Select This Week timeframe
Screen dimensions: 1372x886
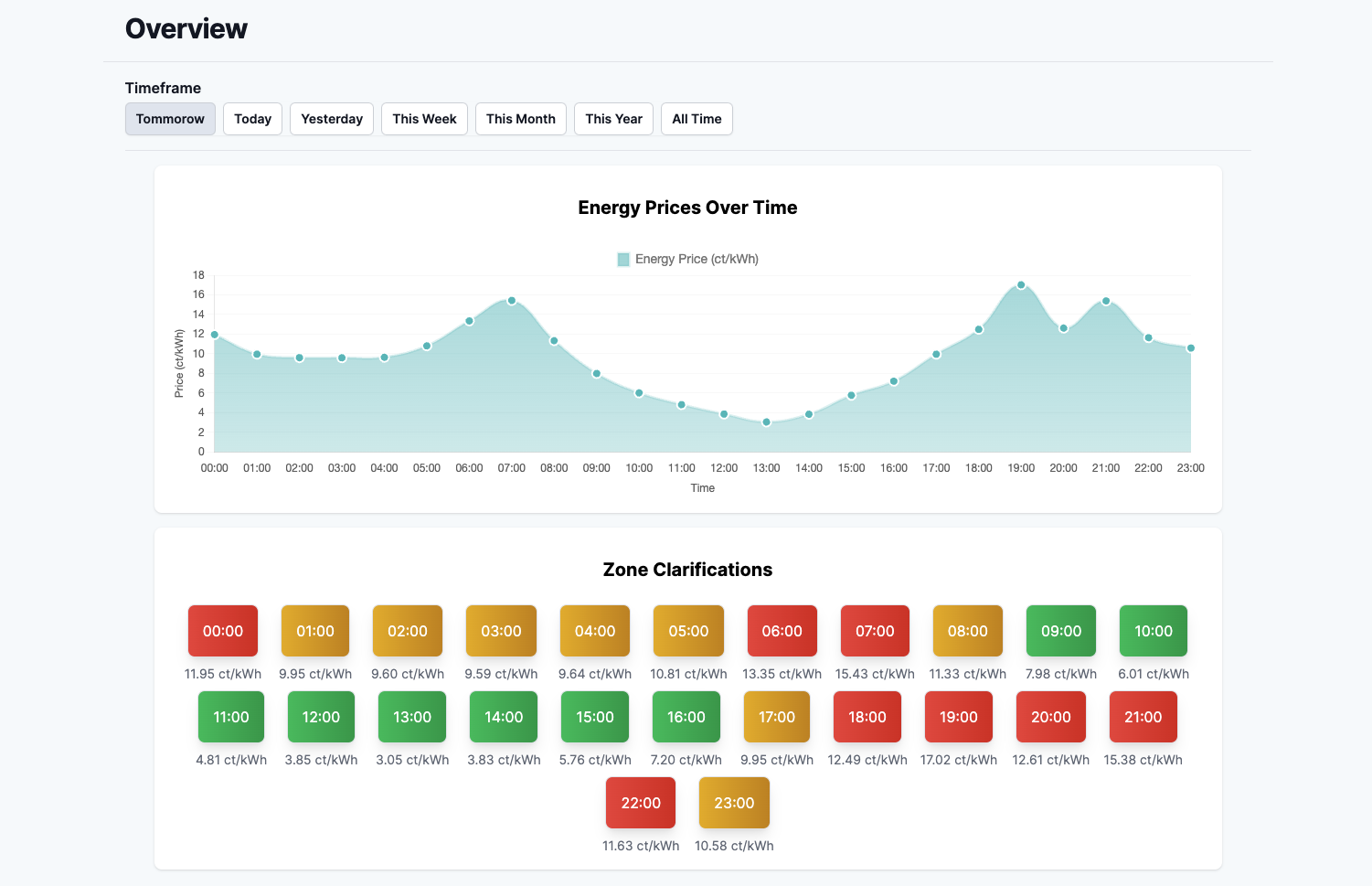(424, 119)
